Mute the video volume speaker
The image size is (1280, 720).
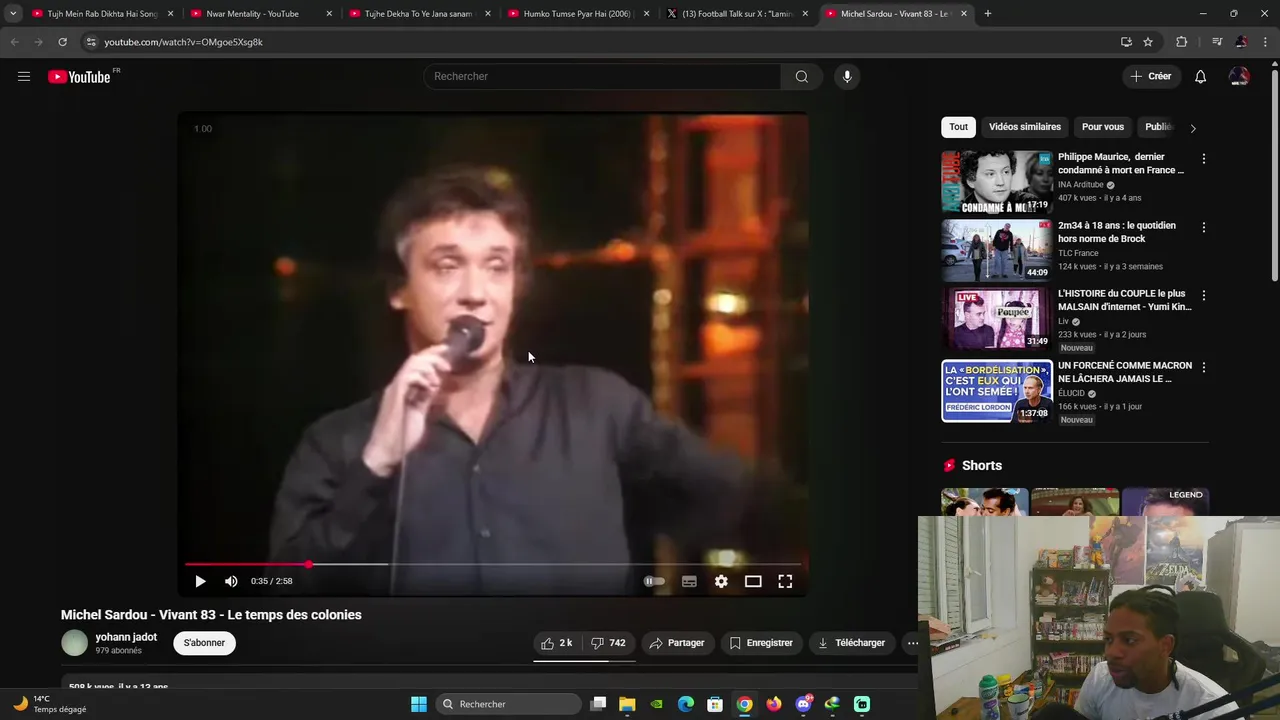tap(231, 581)
